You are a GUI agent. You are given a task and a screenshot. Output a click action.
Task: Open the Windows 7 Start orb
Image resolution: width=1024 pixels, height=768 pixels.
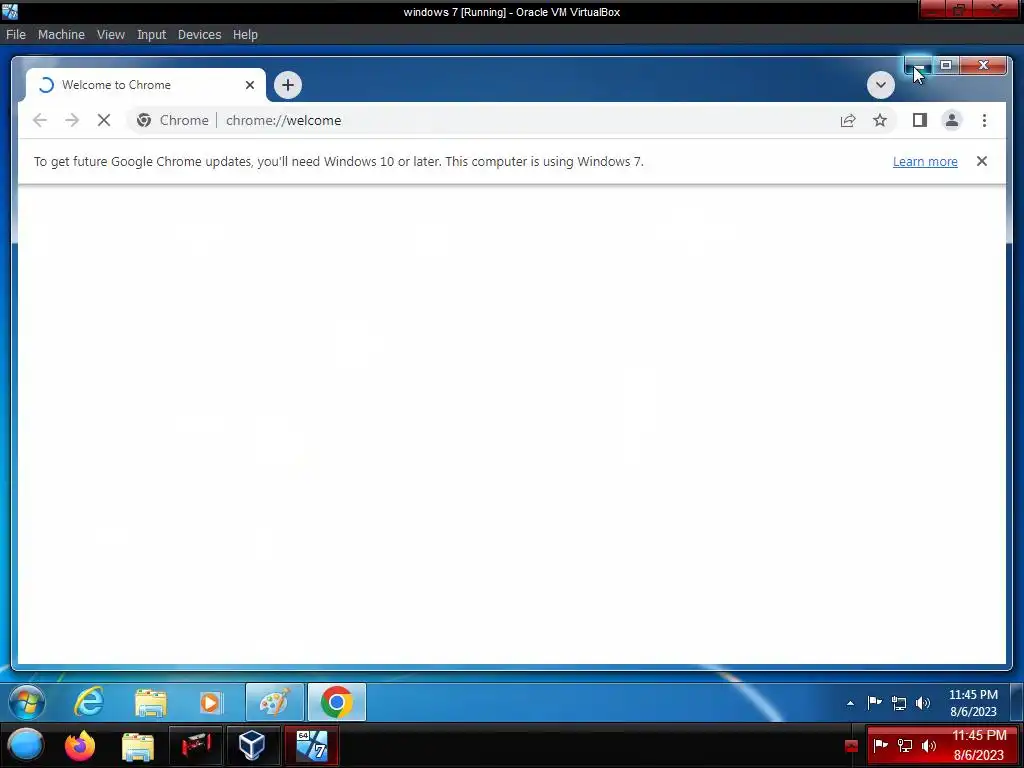[x=27, y=703]
